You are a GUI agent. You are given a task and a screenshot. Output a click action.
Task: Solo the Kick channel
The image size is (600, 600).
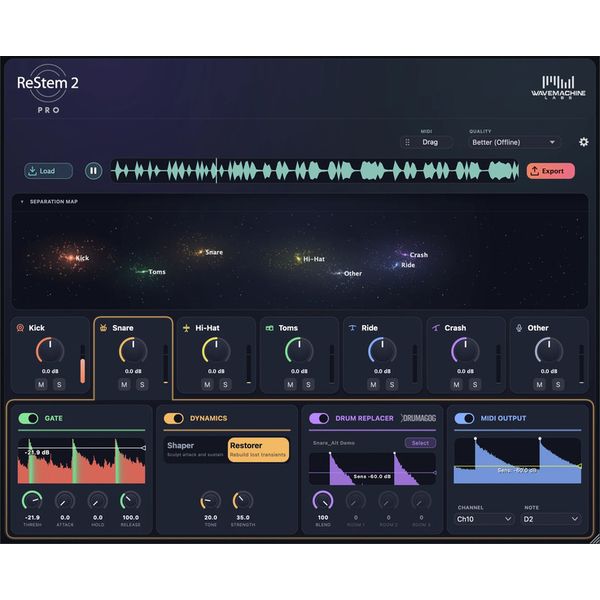point(59,385)
